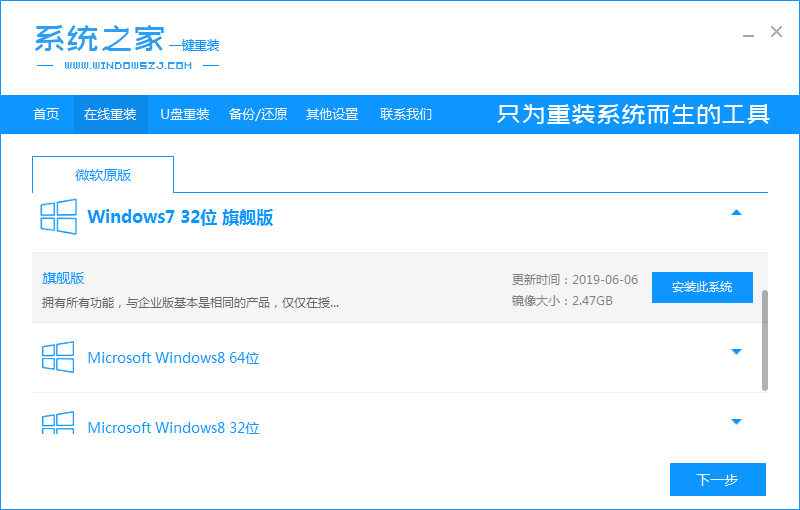Click the 更新时间：2019-06-06 text
The height and width of the screenshot is (510, 800).
(x=574, y=279)
